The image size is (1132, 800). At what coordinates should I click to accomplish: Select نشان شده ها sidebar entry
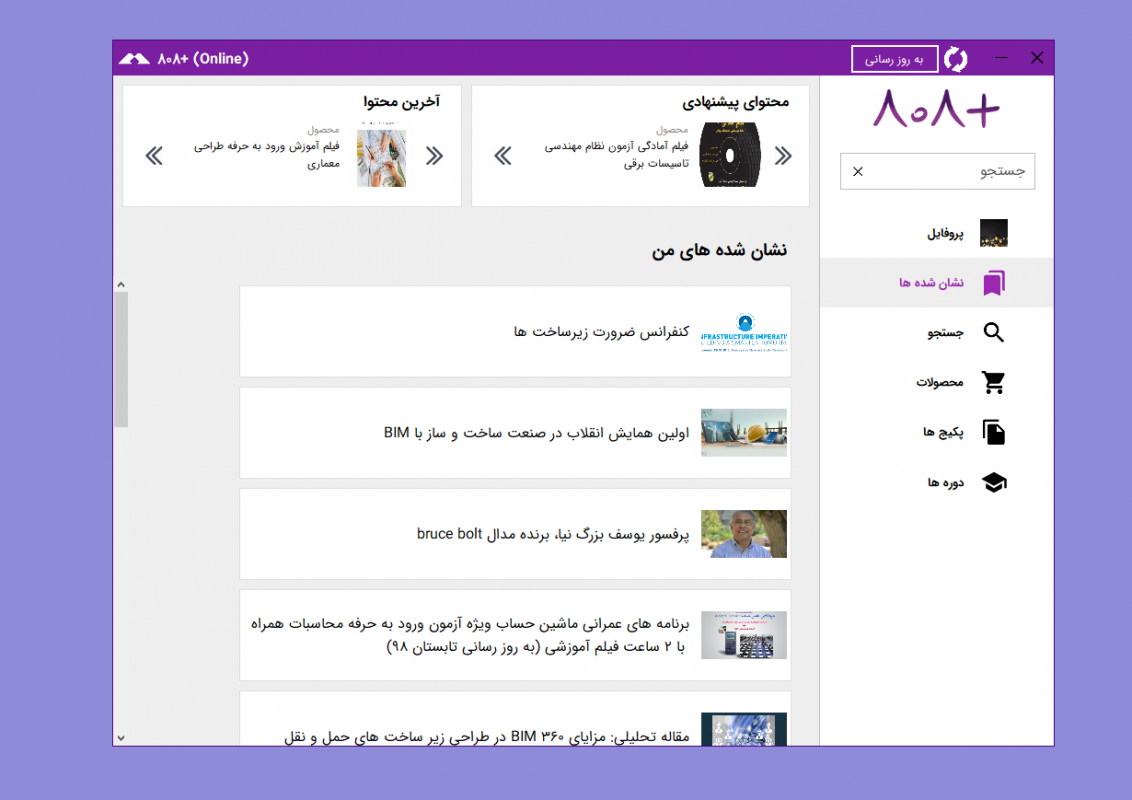[936, 283]
